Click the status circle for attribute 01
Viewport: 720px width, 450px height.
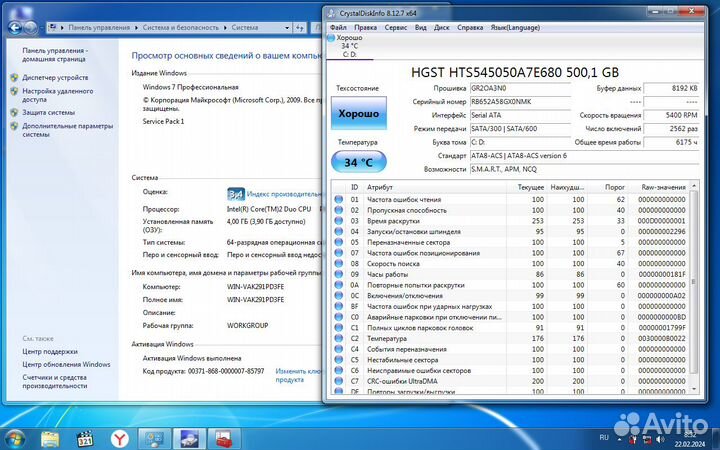click(338, 199)
